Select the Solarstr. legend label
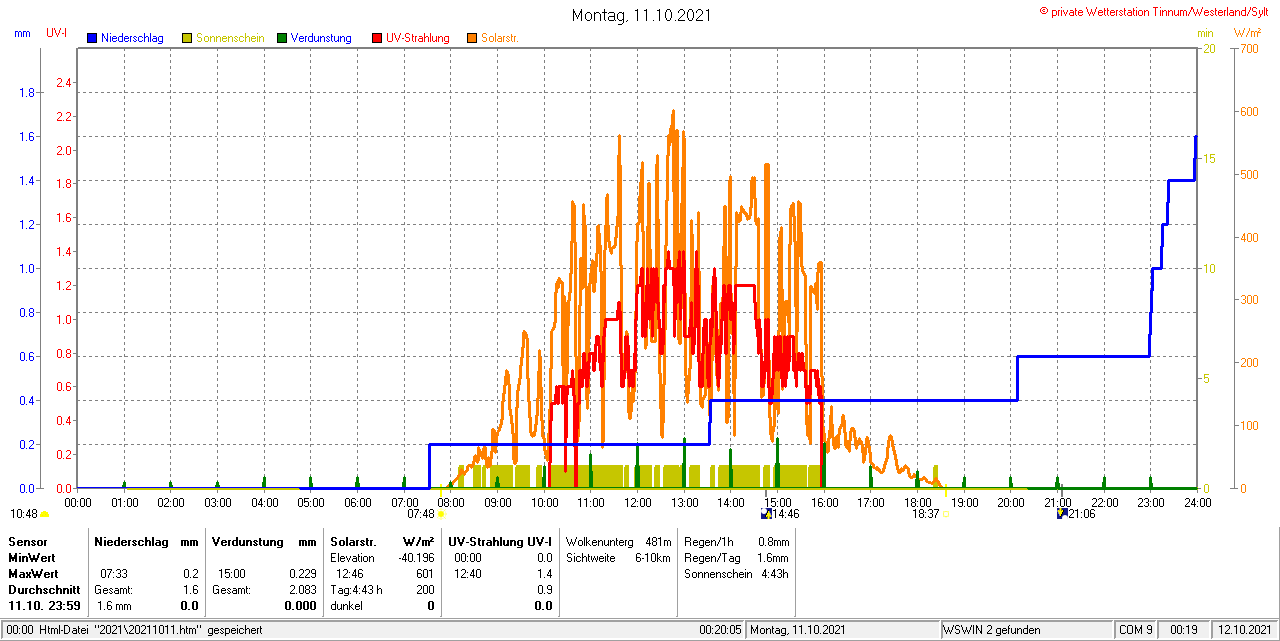1280x641 pixels. [499, 38]
